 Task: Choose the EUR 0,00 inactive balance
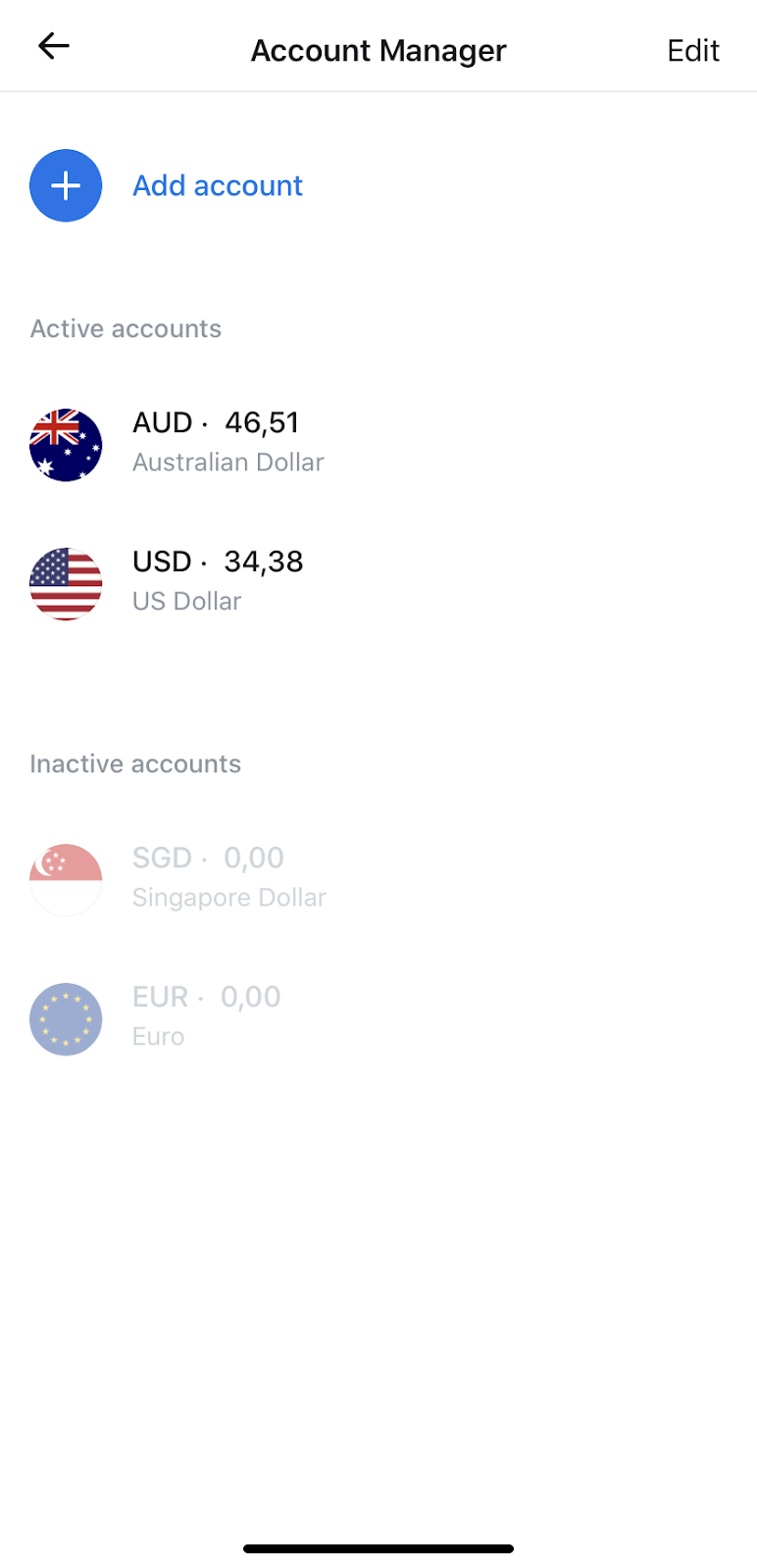point(206,998)
